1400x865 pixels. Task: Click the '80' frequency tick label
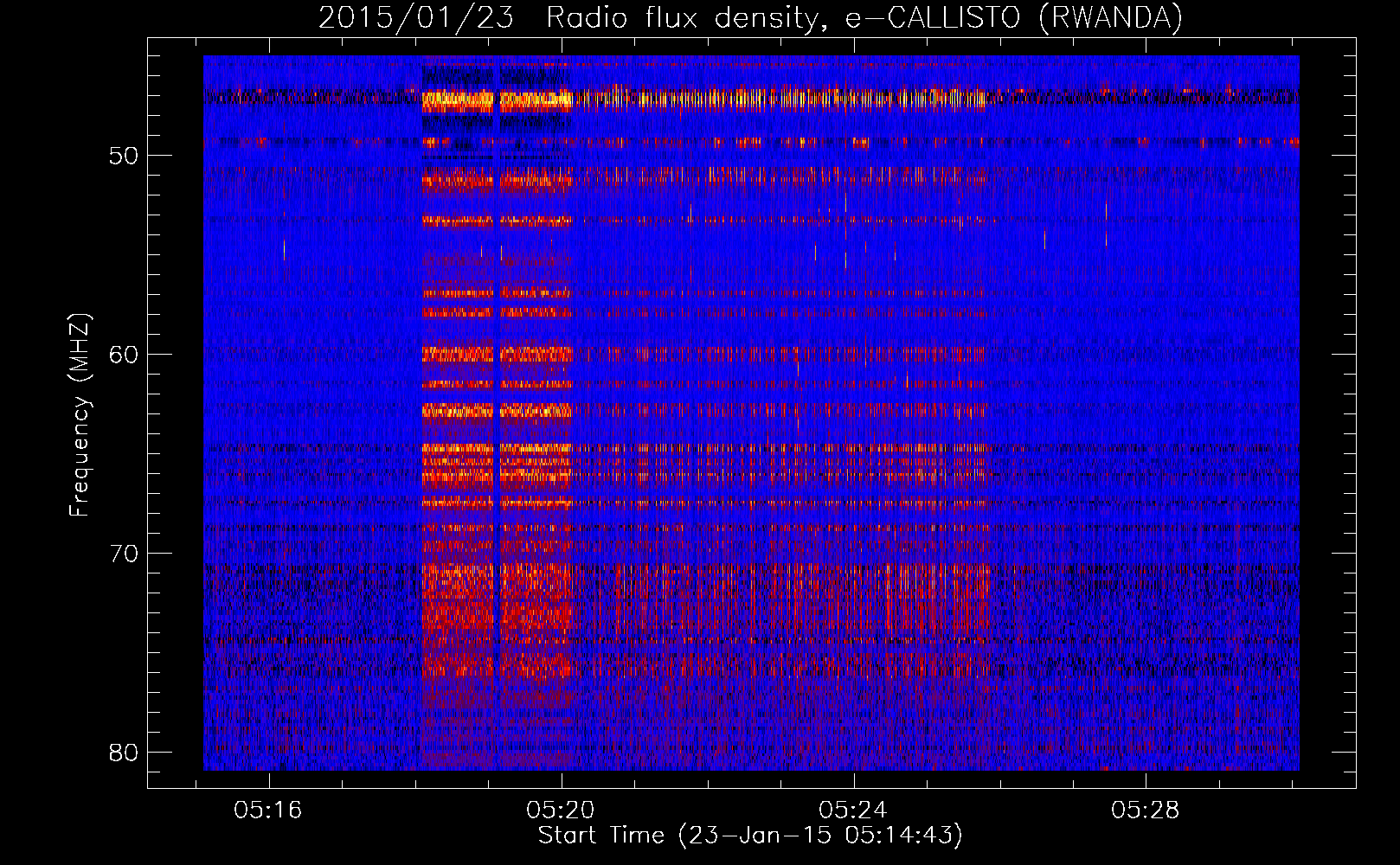(124, 753)
